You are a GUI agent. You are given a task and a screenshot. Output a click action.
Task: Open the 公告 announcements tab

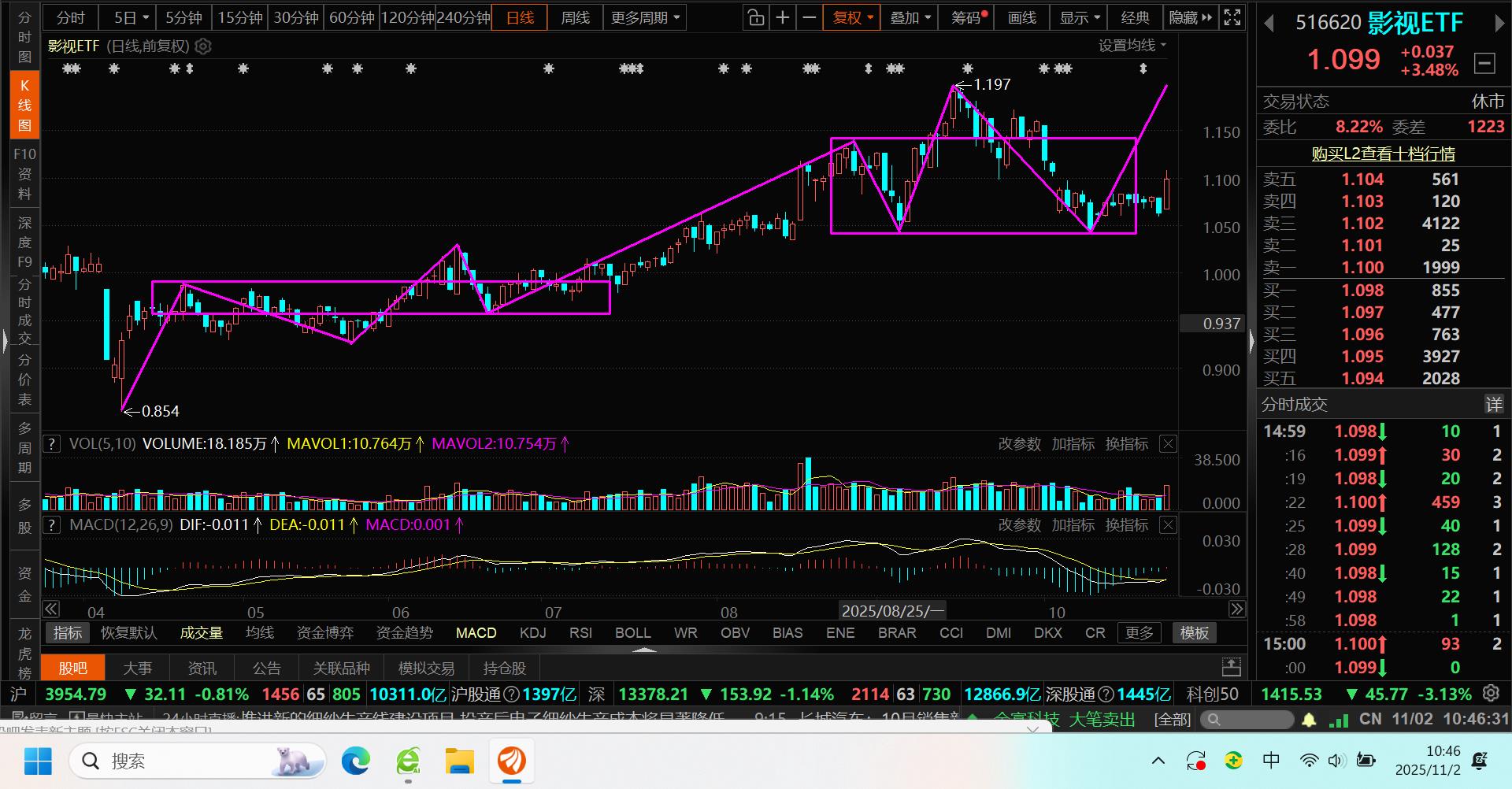coord(266,668)
